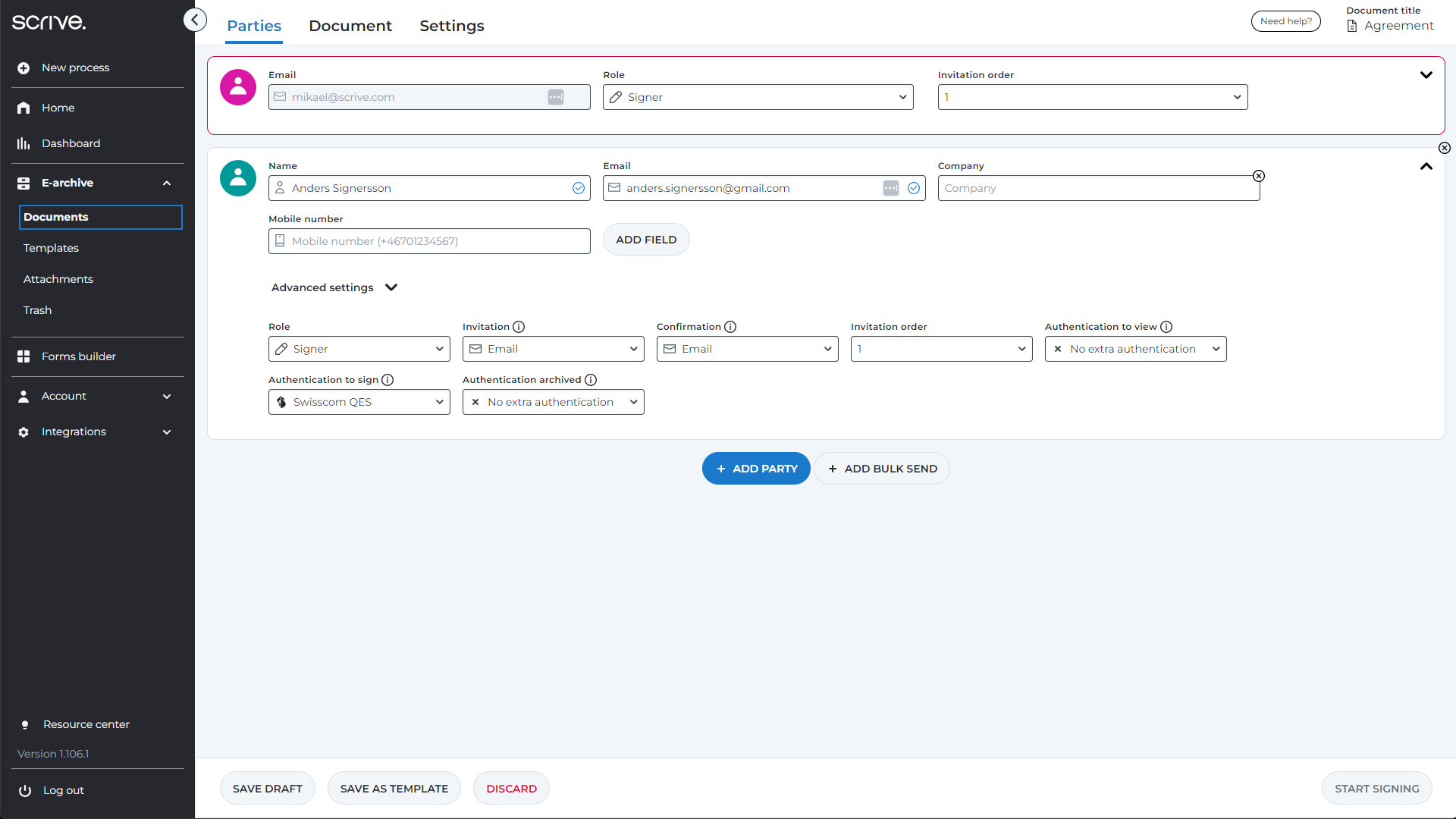Open Templates in the E-archive menu
Image resolution: width=1456 pixels, height=819 pixels.
tap(51, 248)
